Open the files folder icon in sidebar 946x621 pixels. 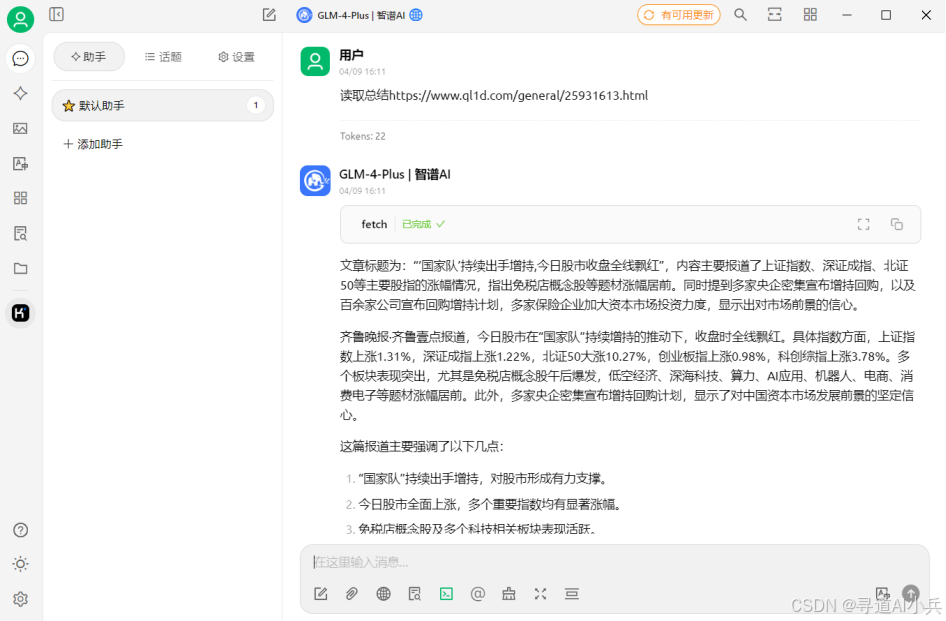coord(20,268)
